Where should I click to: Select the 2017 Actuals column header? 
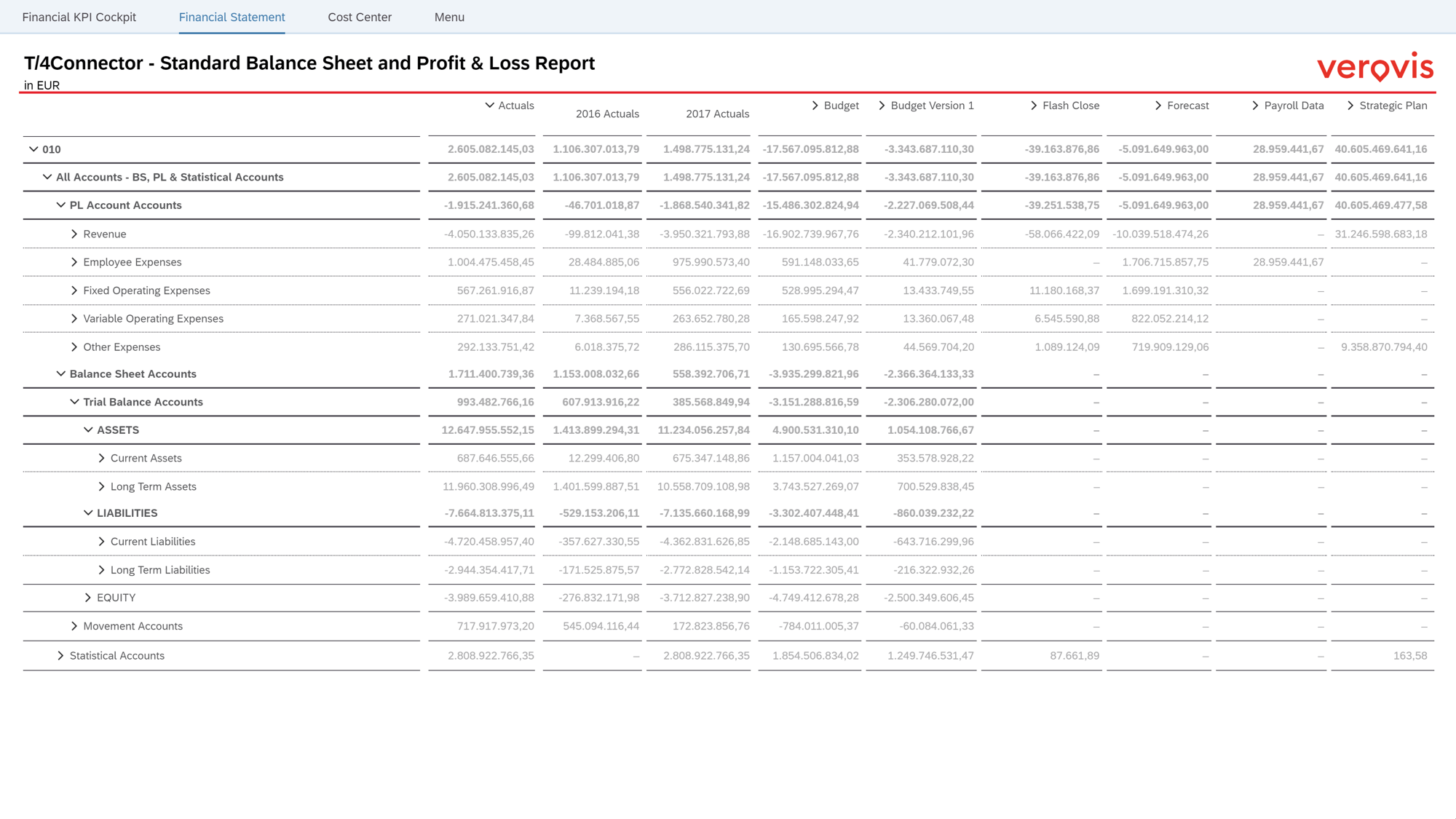[x=716, y=114]
